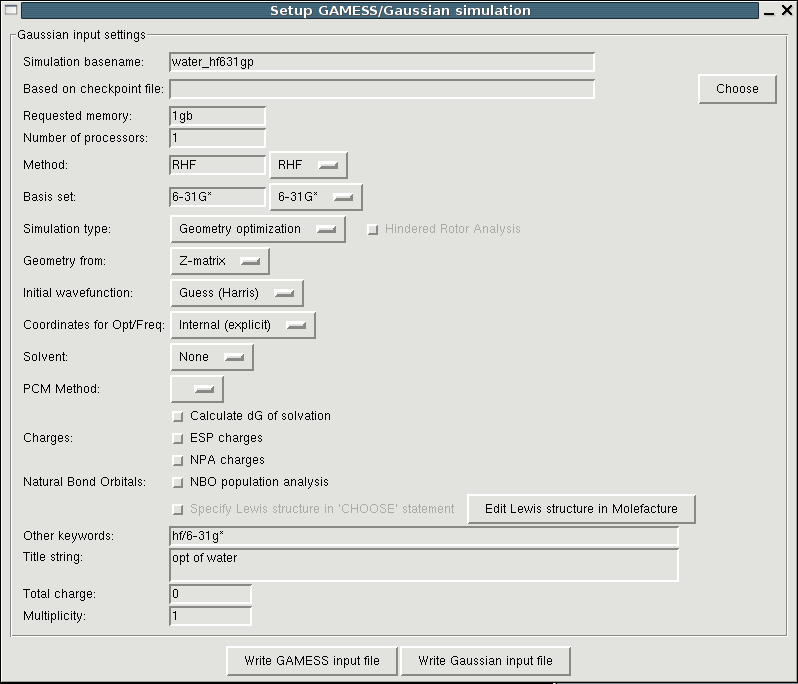This screenshot has height=684, width=798.
Task: Open the PCM Method dropdown
Action: coord(197,389)
